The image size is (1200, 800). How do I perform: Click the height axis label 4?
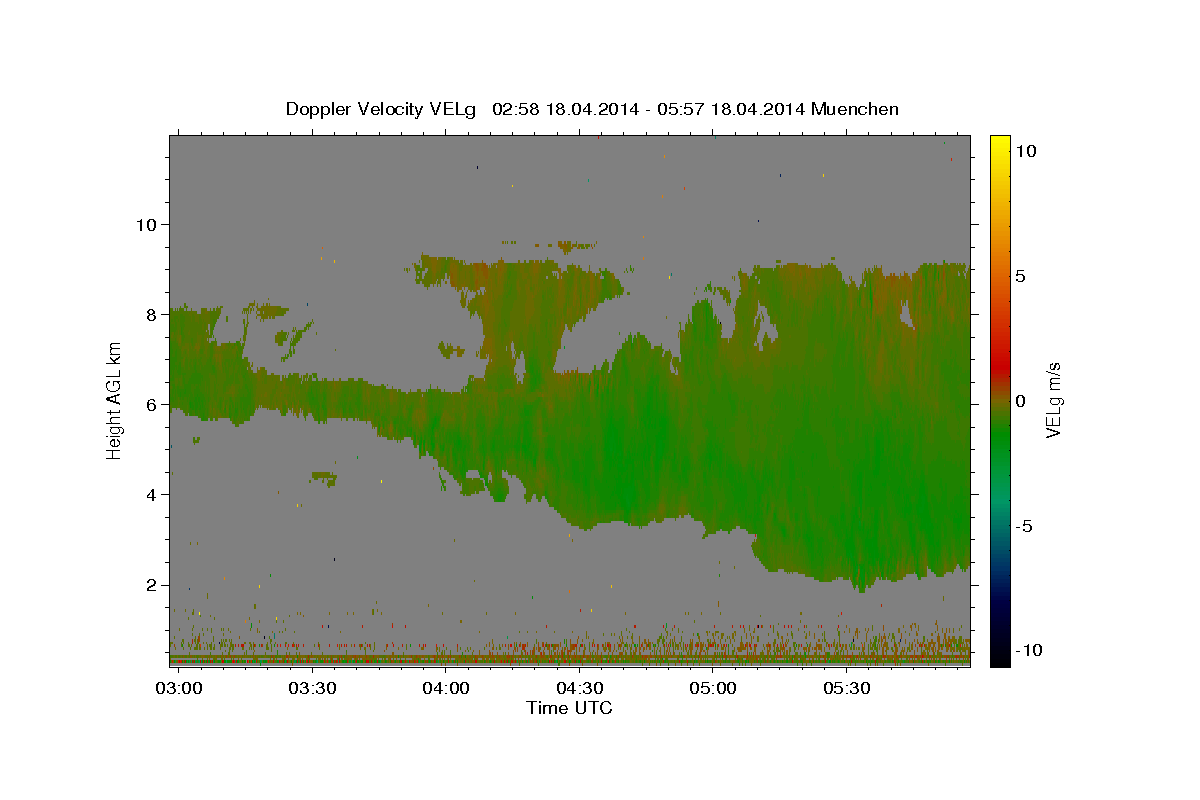(151, 495)
